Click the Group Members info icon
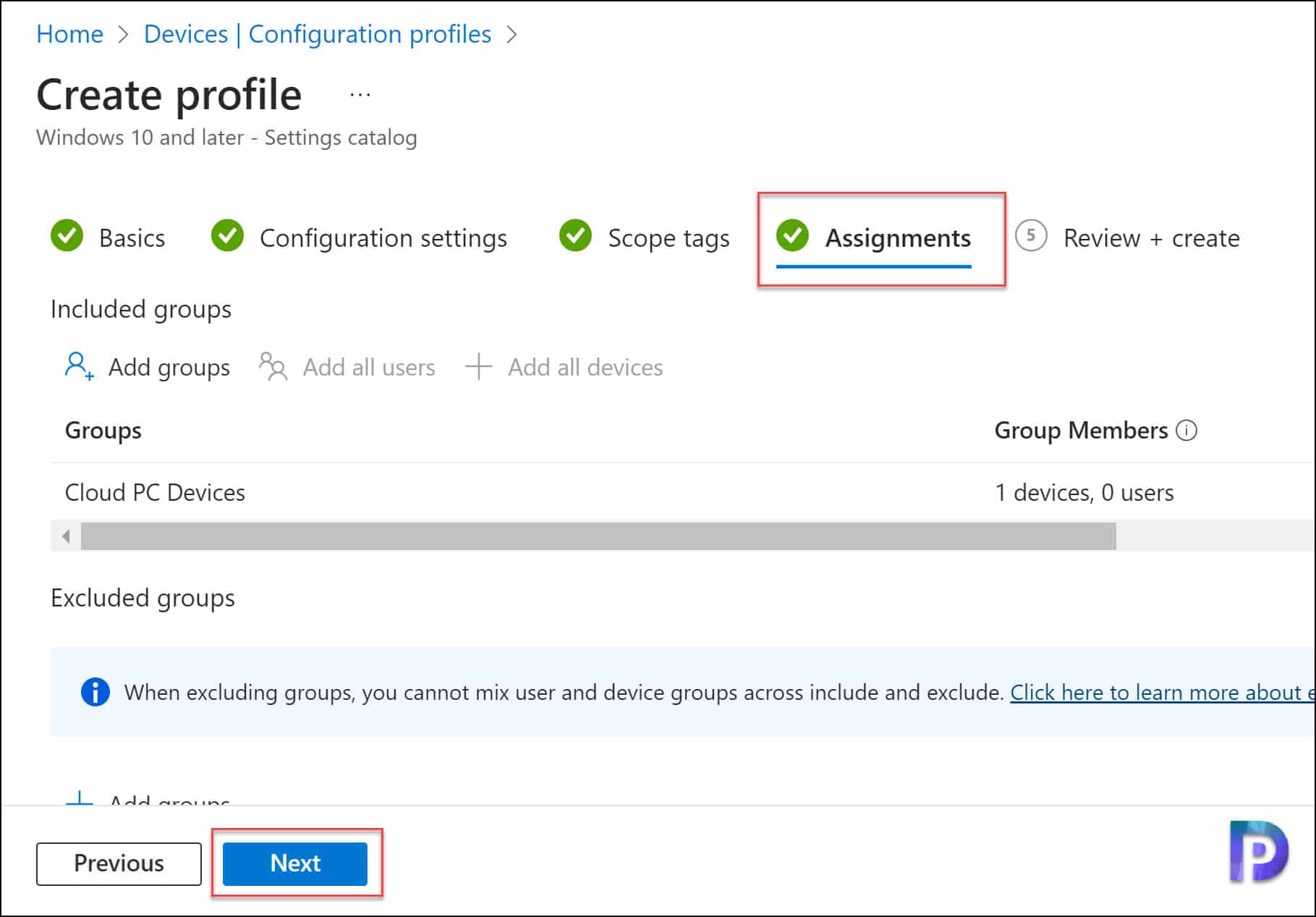This screenshot has width=1316, height=917. 1186,430
